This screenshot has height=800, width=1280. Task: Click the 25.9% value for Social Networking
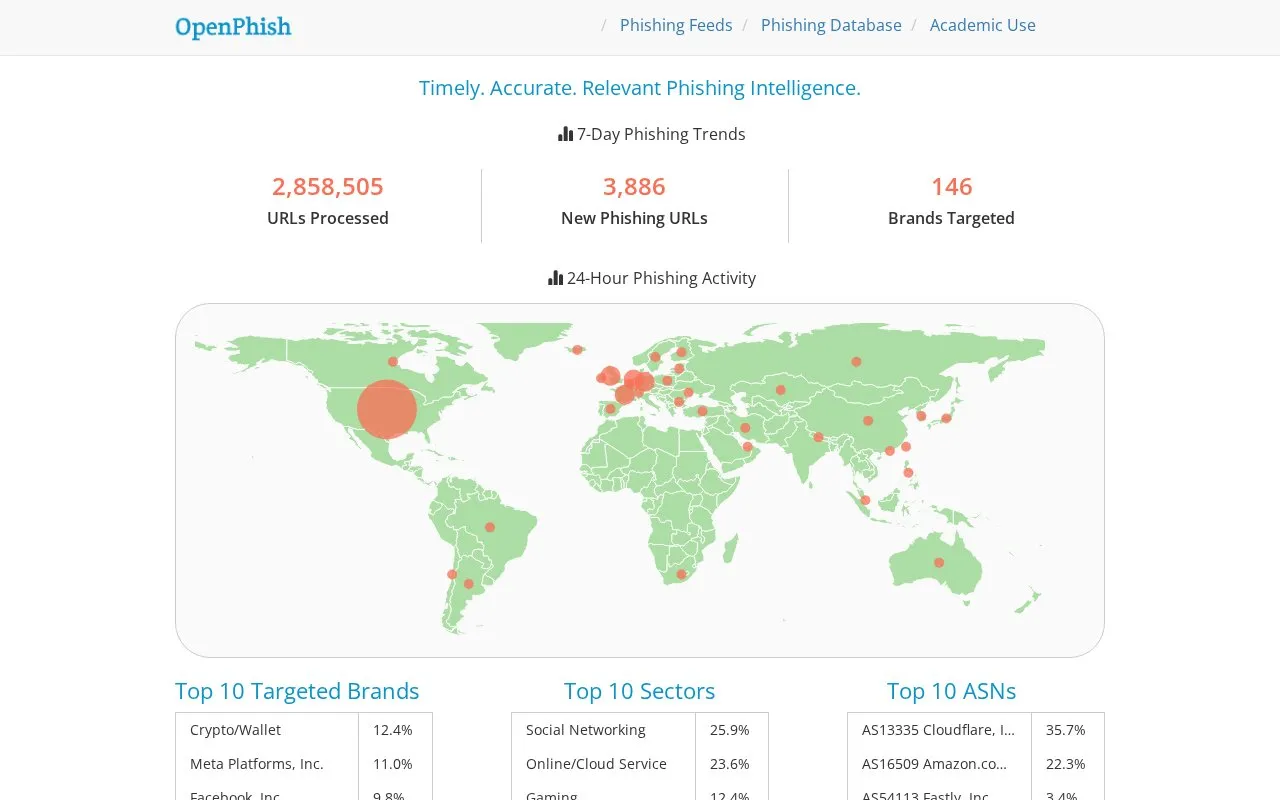tap(730, 730)
